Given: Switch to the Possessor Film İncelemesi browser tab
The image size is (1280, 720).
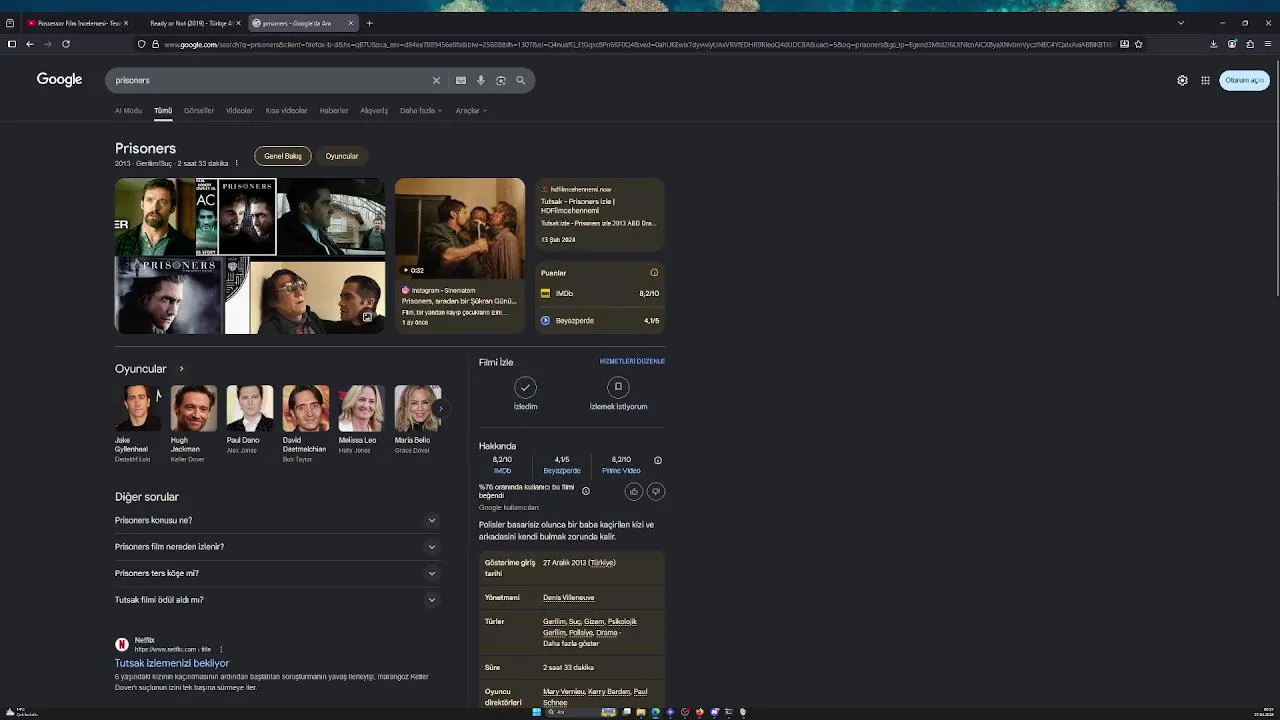Looking at the screenshot, I should (x=75, y=23).
